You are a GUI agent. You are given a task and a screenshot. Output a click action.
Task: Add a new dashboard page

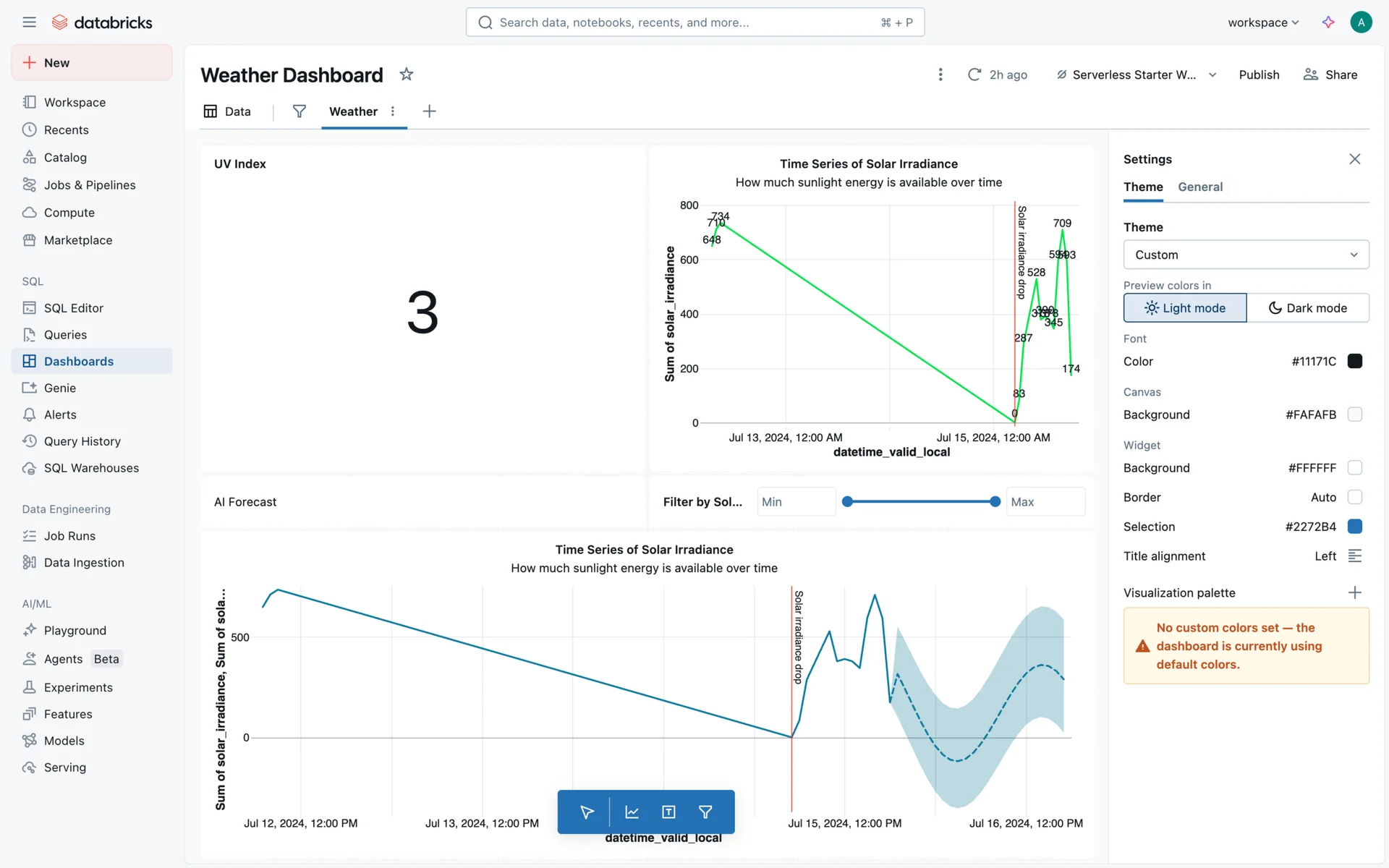coord(429,111)
